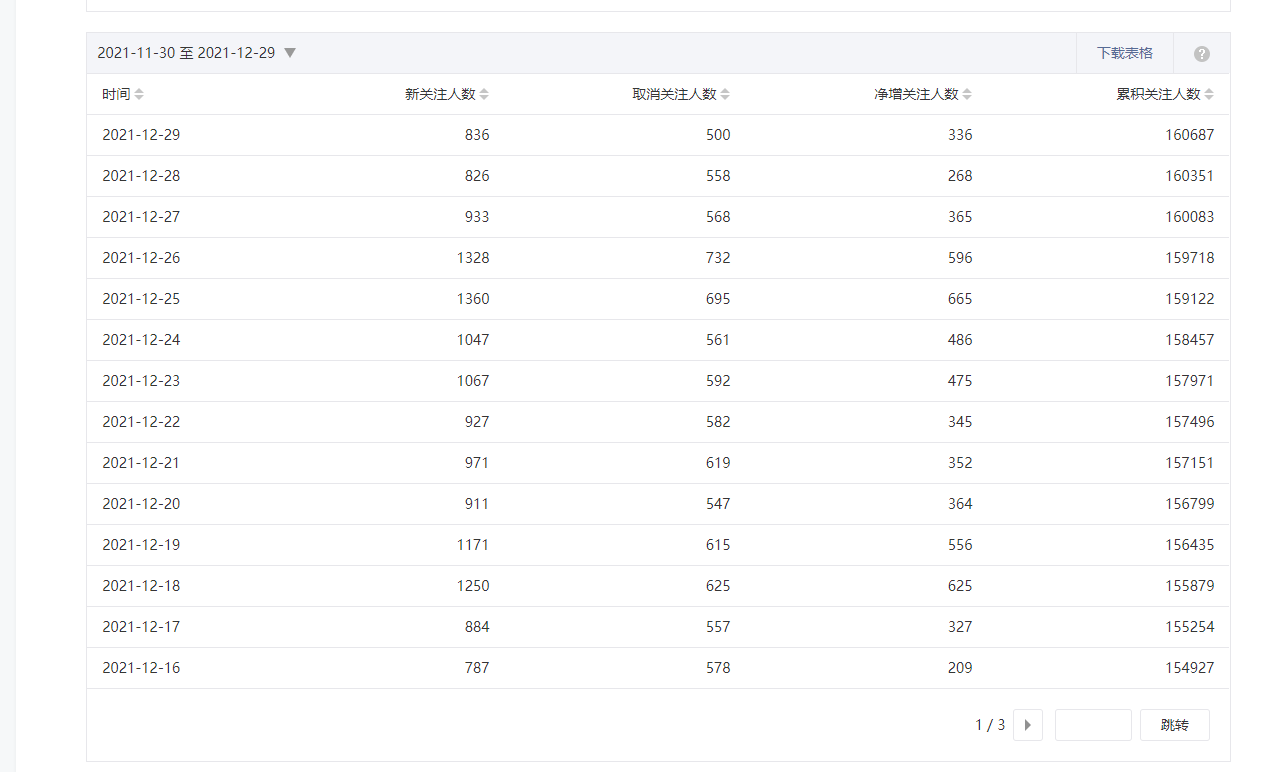The width and height of the screenshot is (1266, 772).
Task: Select date cell 2021-12-24
Action: [x=141, y=340]
